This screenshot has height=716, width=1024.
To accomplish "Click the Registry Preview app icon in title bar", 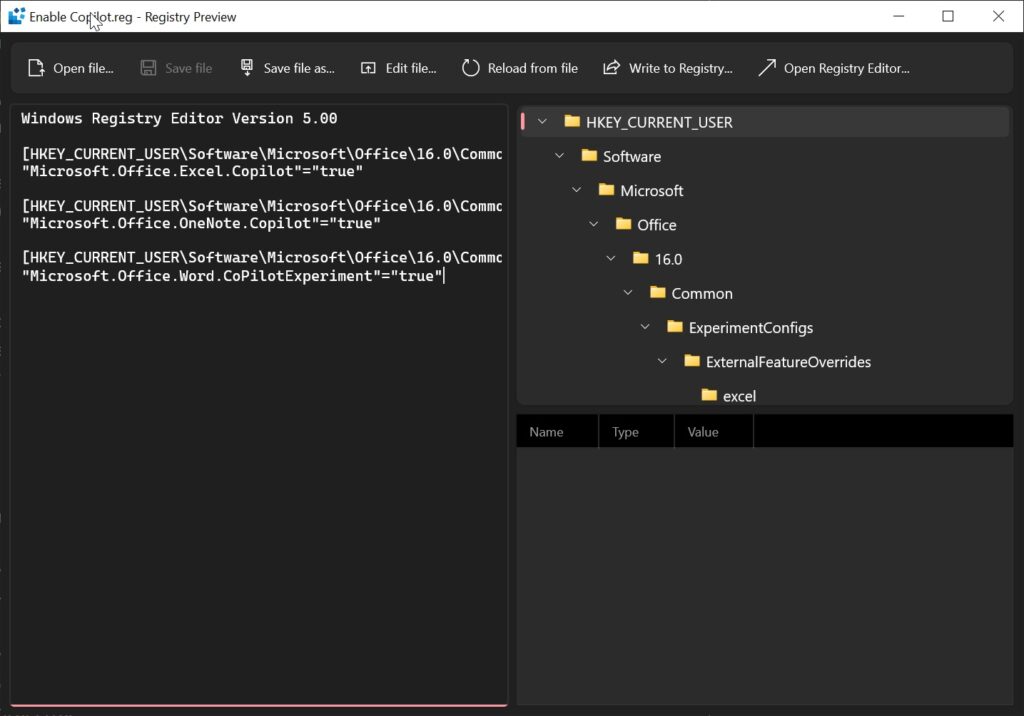I will click(x=15, y=16).
